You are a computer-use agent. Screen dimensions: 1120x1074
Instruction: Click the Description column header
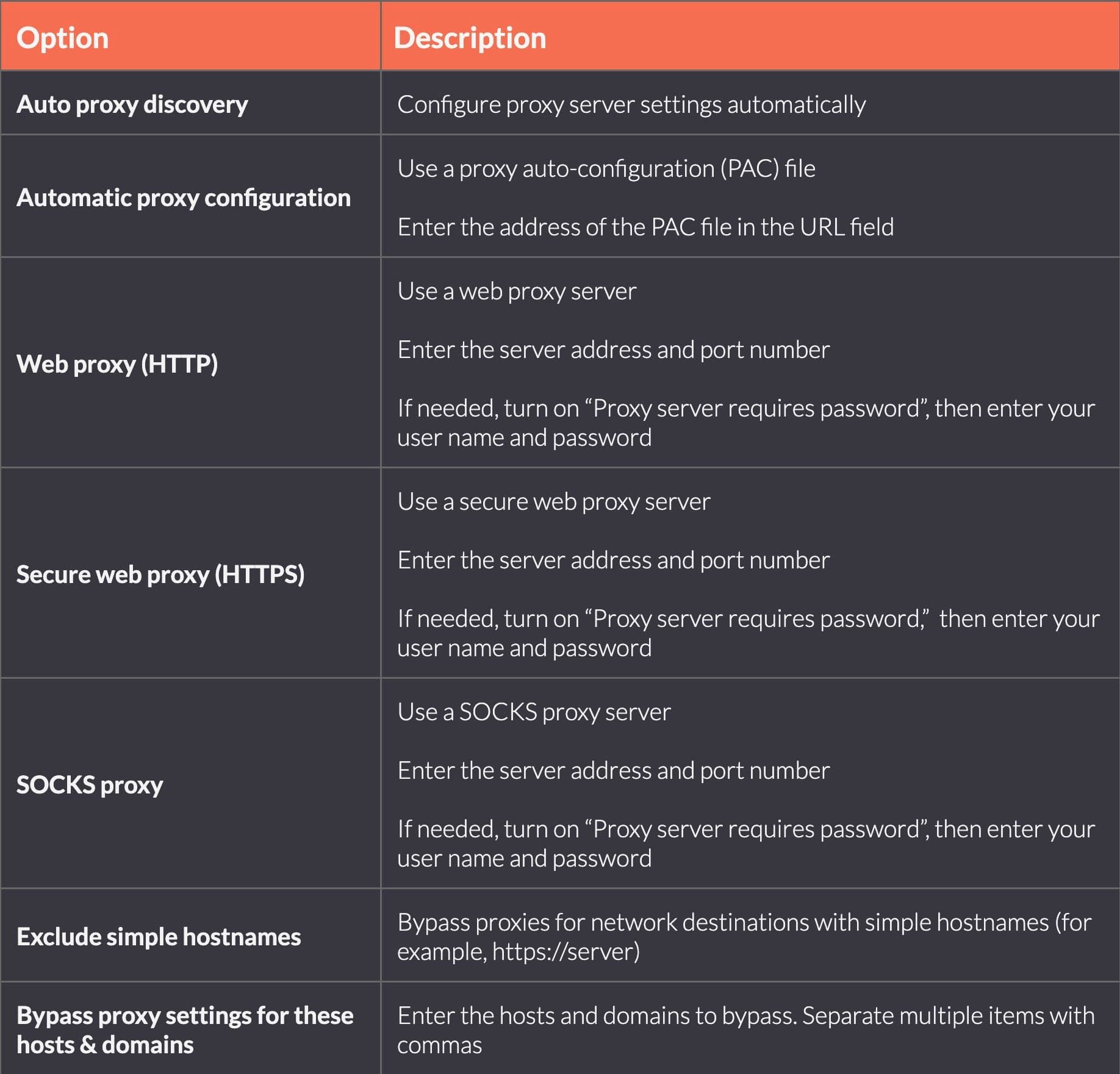point(470,38)
